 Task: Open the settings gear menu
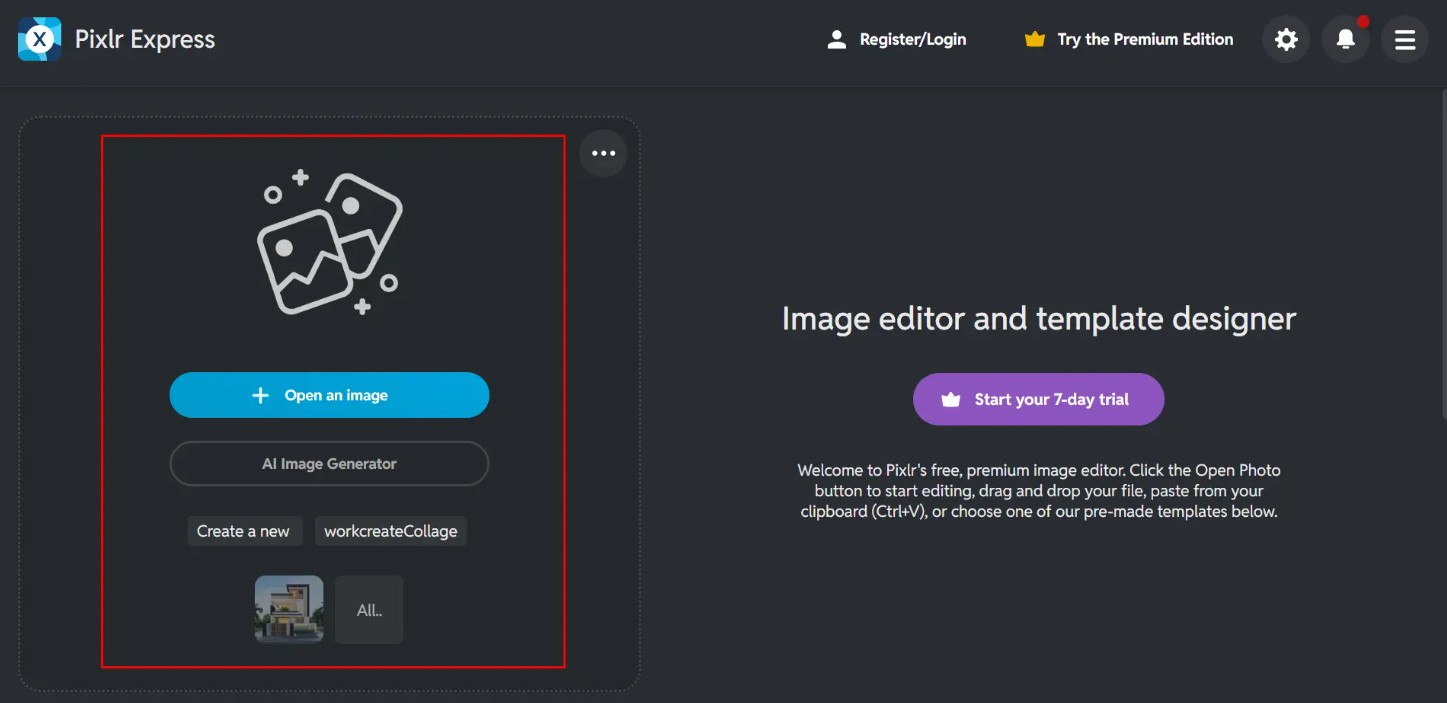tap(1286, 39)
